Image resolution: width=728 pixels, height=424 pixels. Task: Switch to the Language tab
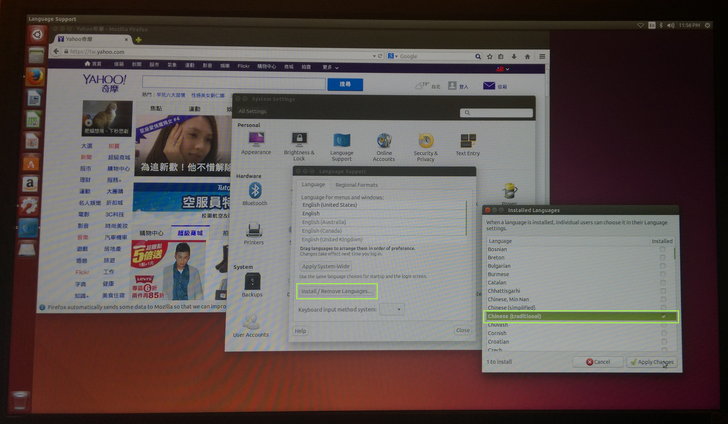313,184
